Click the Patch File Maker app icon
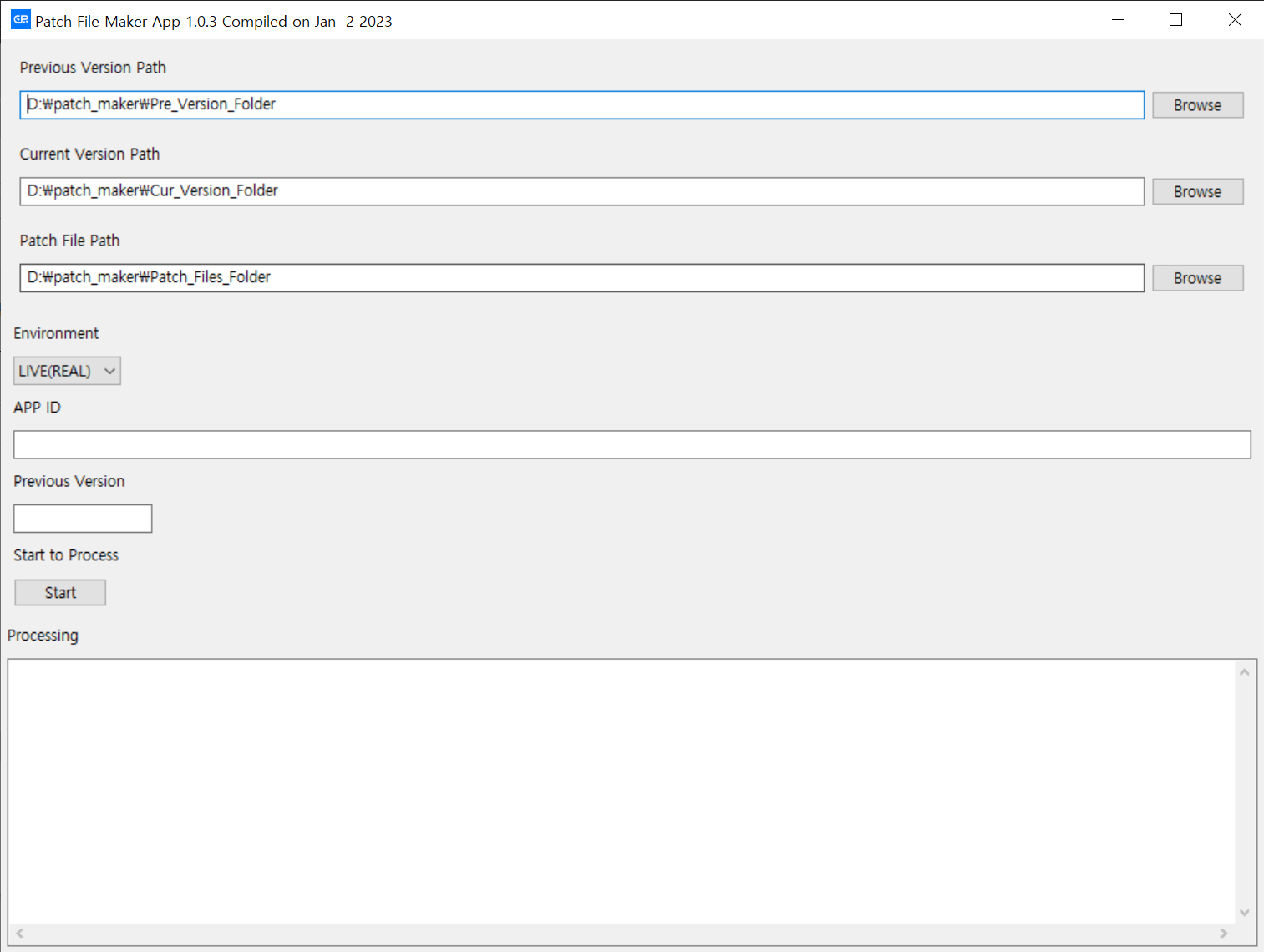 coord(21,20)
